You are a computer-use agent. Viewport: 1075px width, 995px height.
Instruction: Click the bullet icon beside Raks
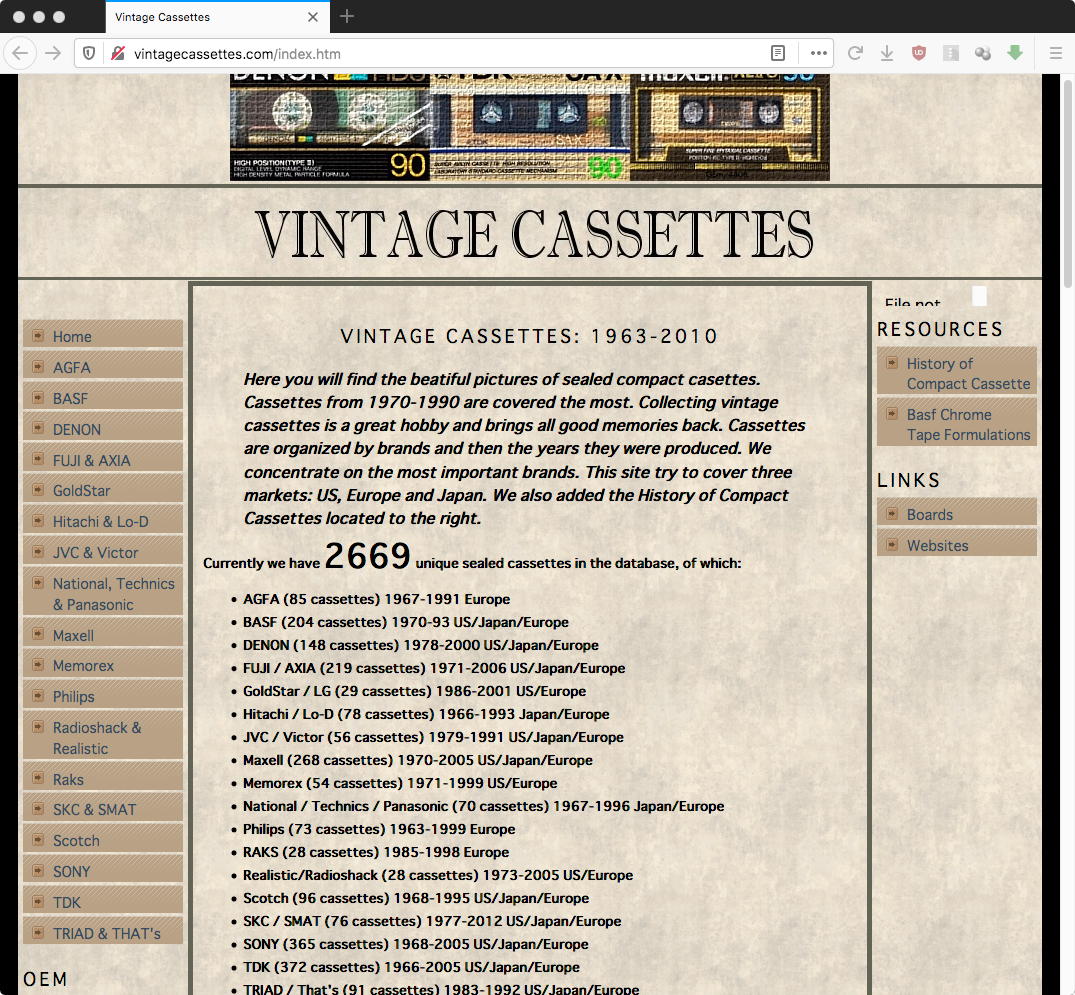38,778
